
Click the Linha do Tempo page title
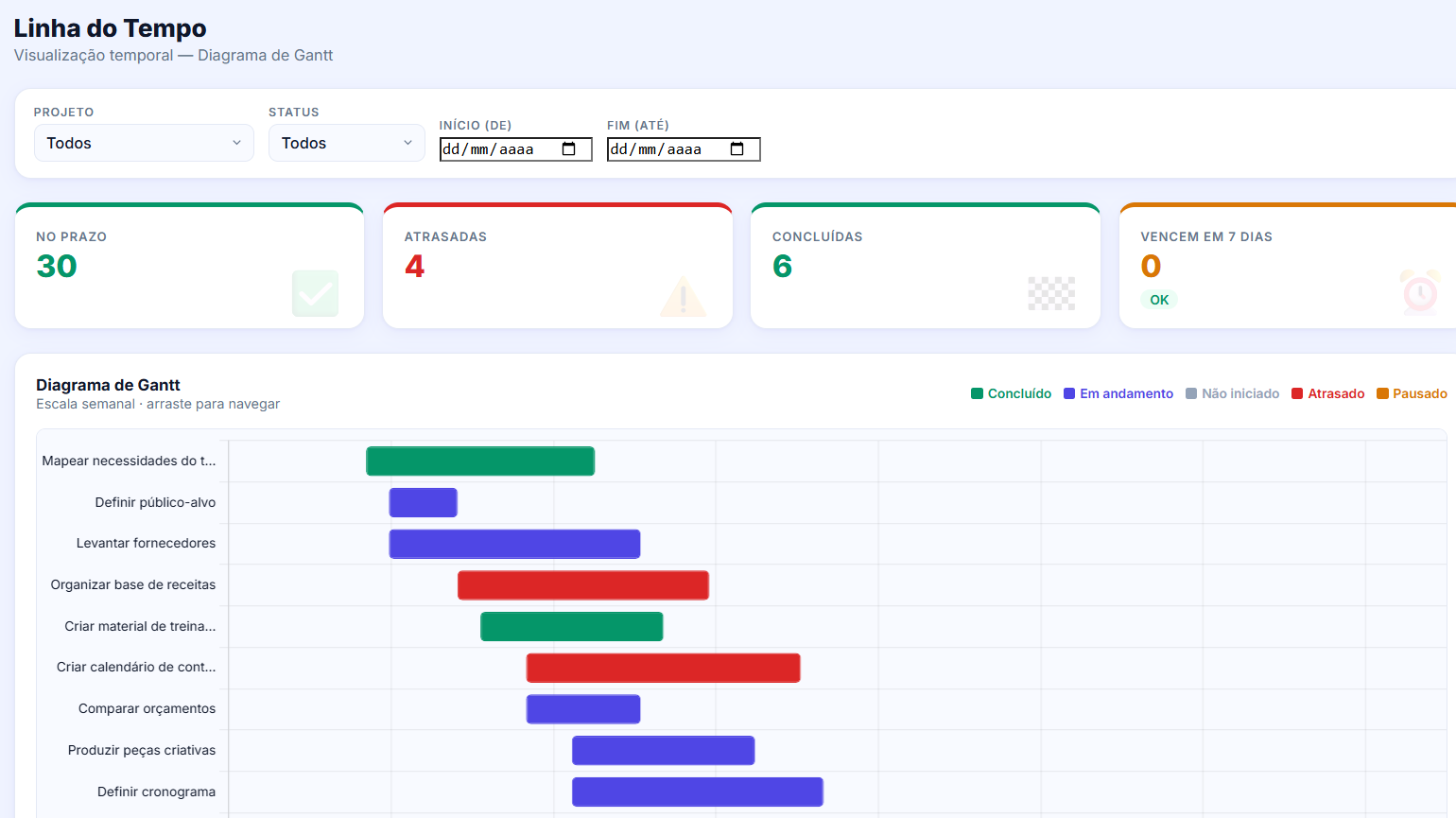pyautogui.click(x=110, y=28)
